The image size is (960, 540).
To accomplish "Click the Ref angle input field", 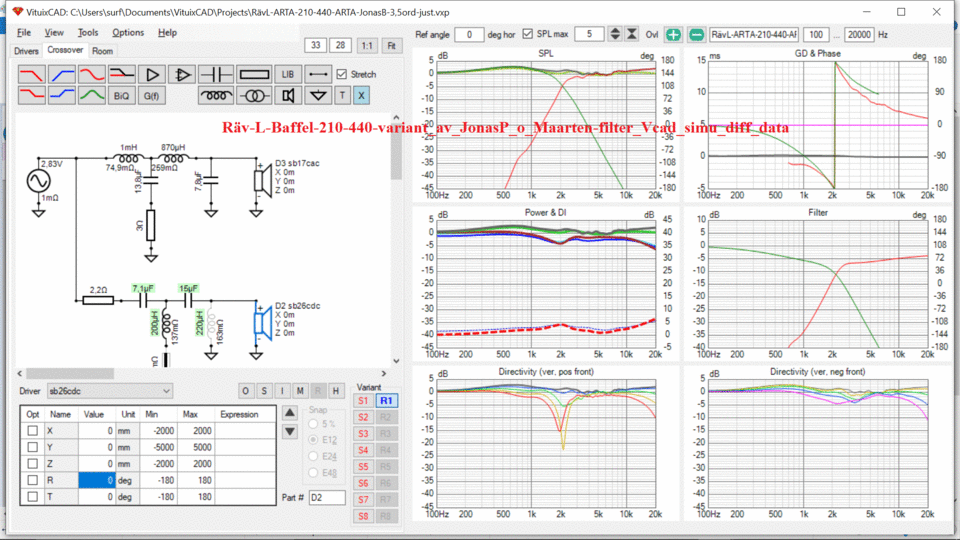I will pos(469,35).
